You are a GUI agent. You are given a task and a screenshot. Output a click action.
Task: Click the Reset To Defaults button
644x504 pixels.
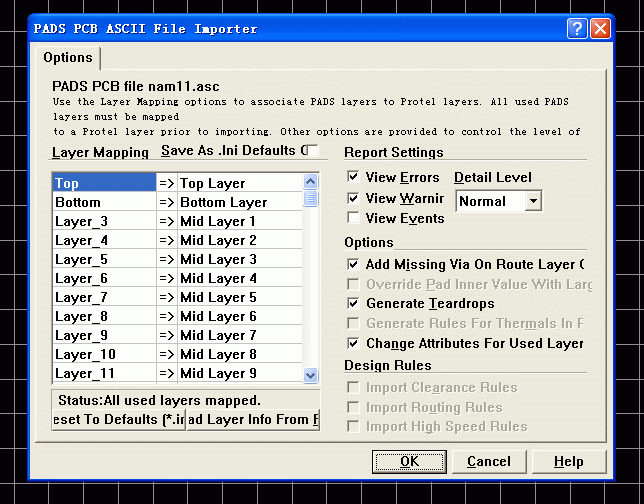pyautogui.click(x=119, y=419)
